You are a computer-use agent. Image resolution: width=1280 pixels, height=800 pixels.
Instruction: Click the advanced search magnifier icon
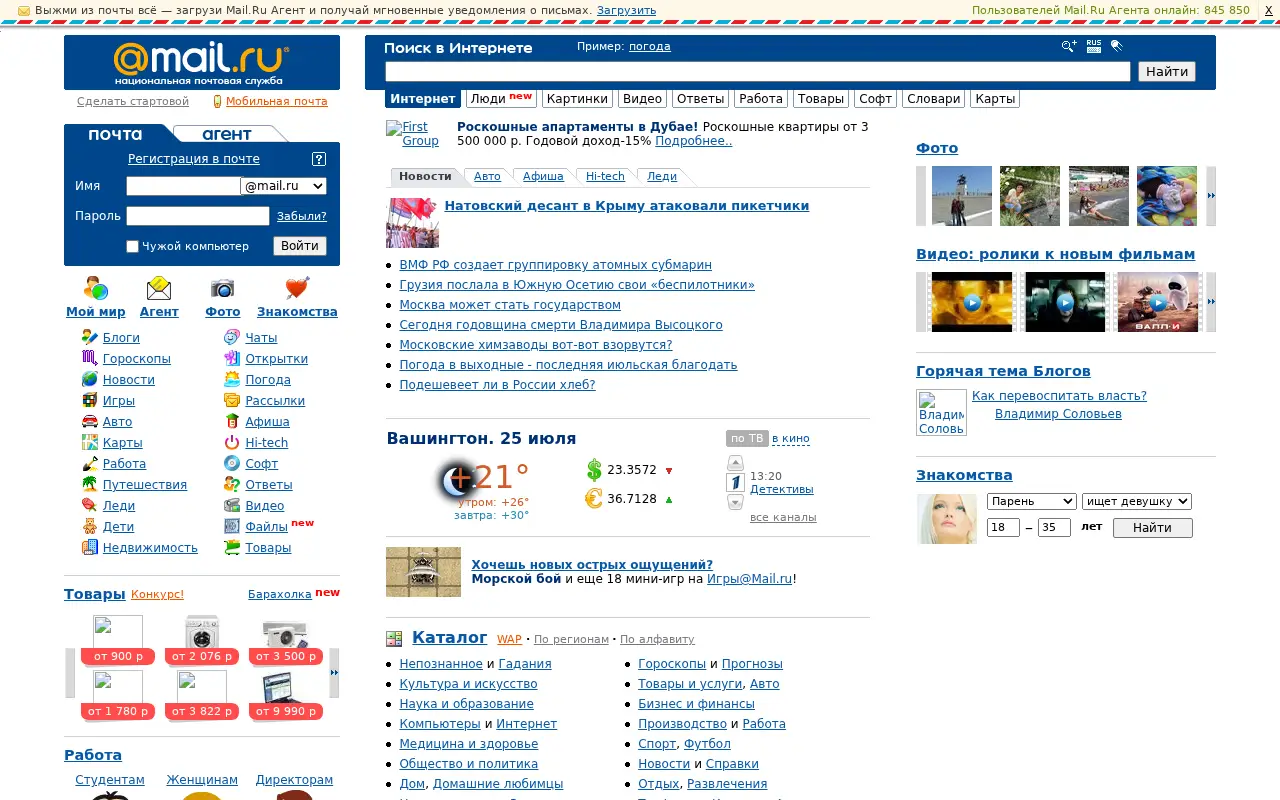point(1069,46)
